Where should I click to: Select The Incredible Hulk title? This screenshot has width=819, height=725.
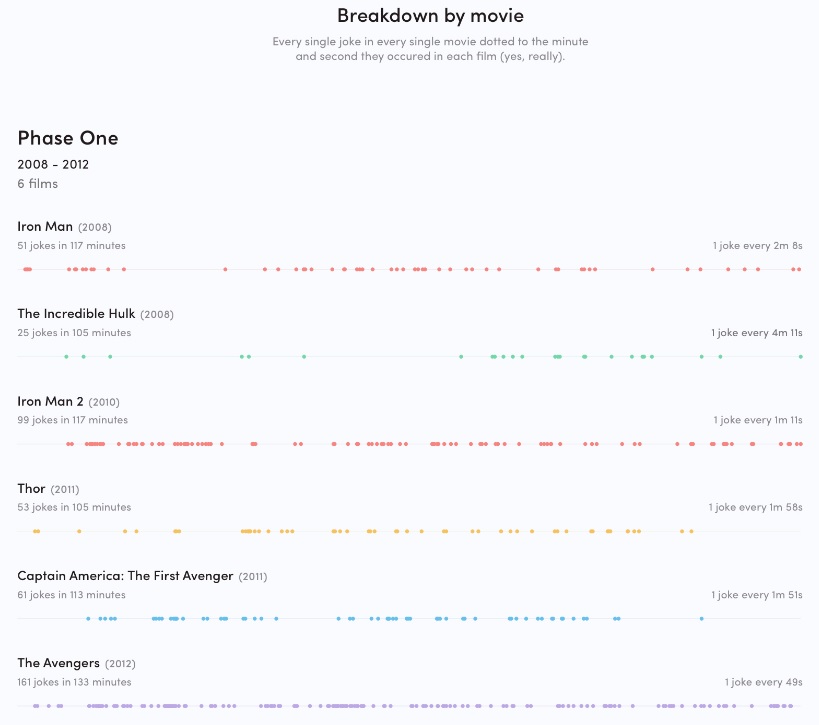click(76, 314)
